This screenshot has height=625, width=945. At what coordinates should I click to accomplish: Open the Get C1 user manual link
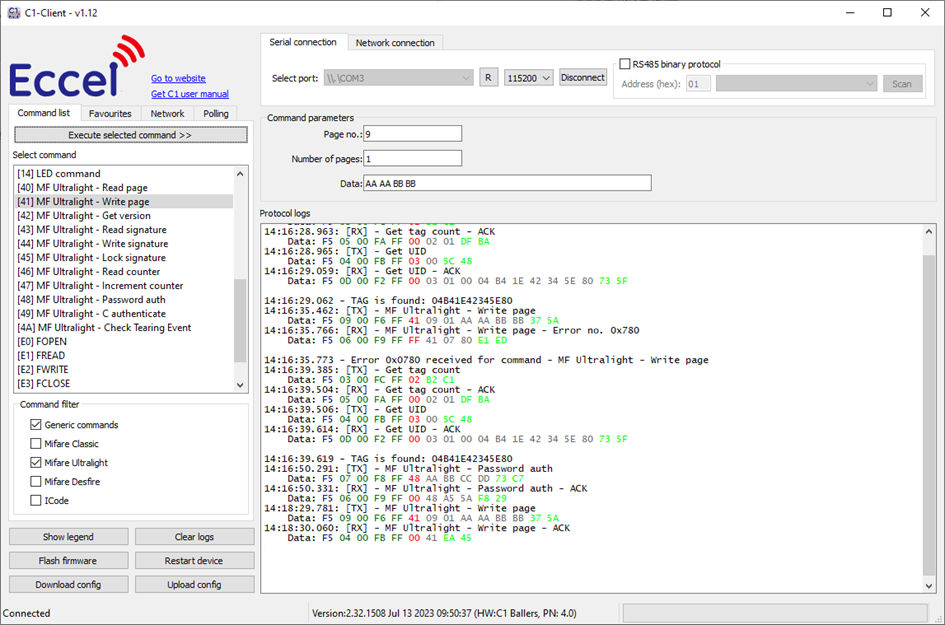tap(190, 94)
